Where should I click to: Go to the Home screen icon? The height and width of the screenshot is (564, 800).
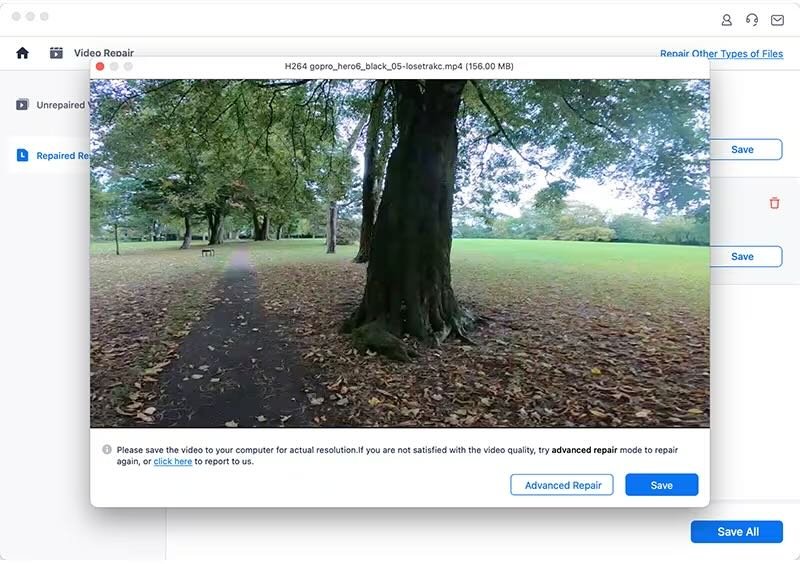tap(22, 53)
